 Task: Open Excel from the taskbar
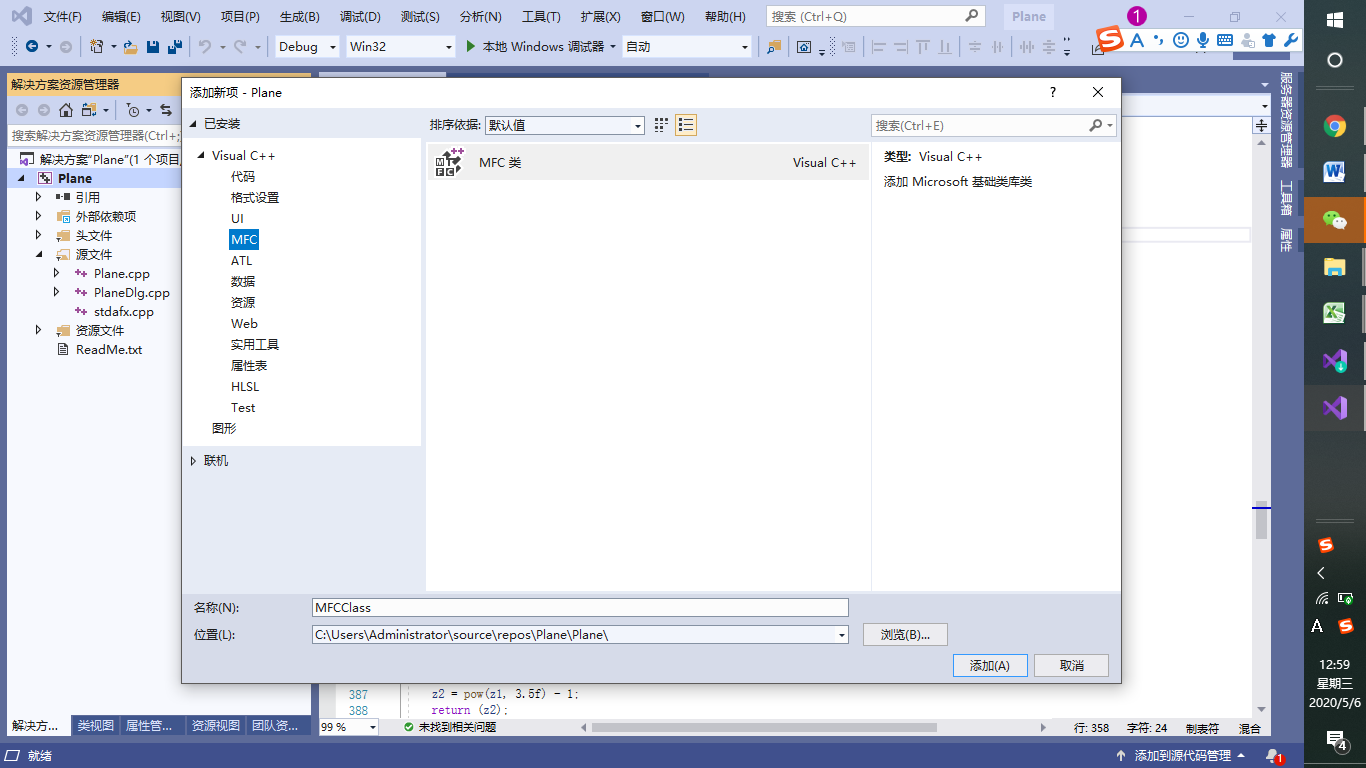(x=1335, y=314)
